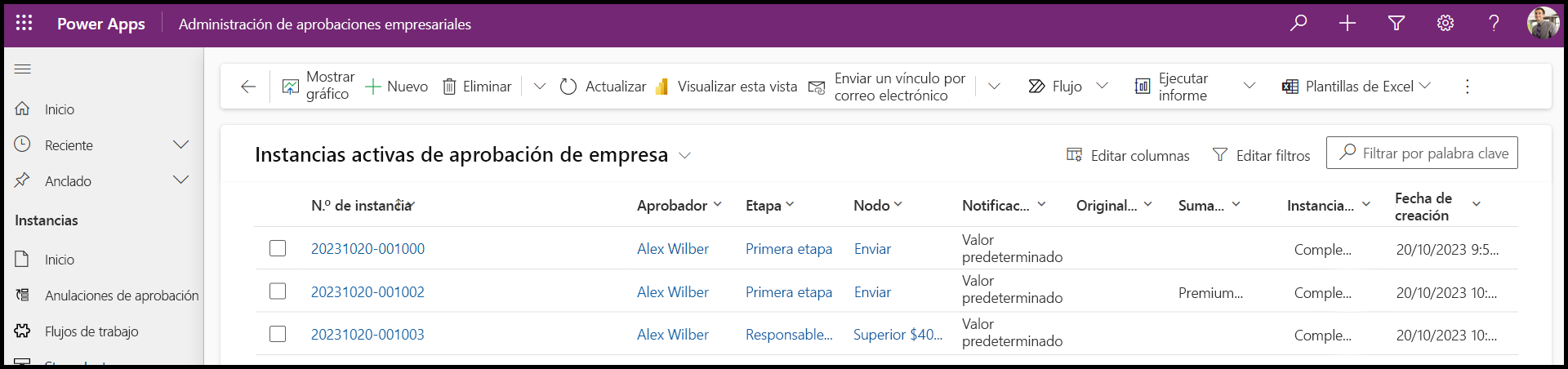Open instance 20231020-001003
This screenshot has height=369, width=1568.
point(367,335)
